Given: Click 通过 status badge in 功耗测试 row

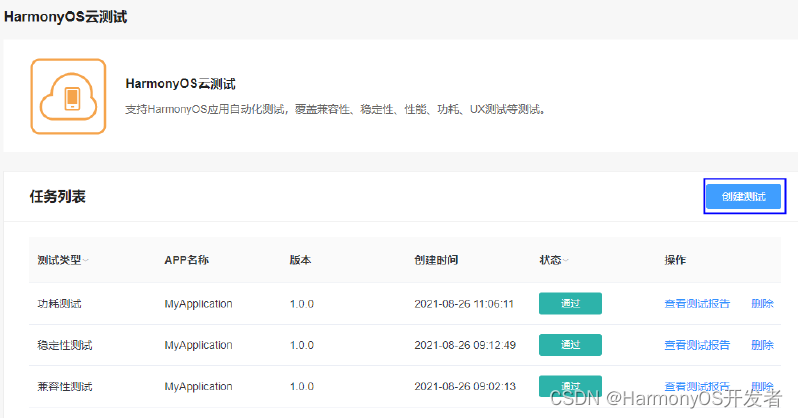Looking at the screenshot, I should (570, 303).
